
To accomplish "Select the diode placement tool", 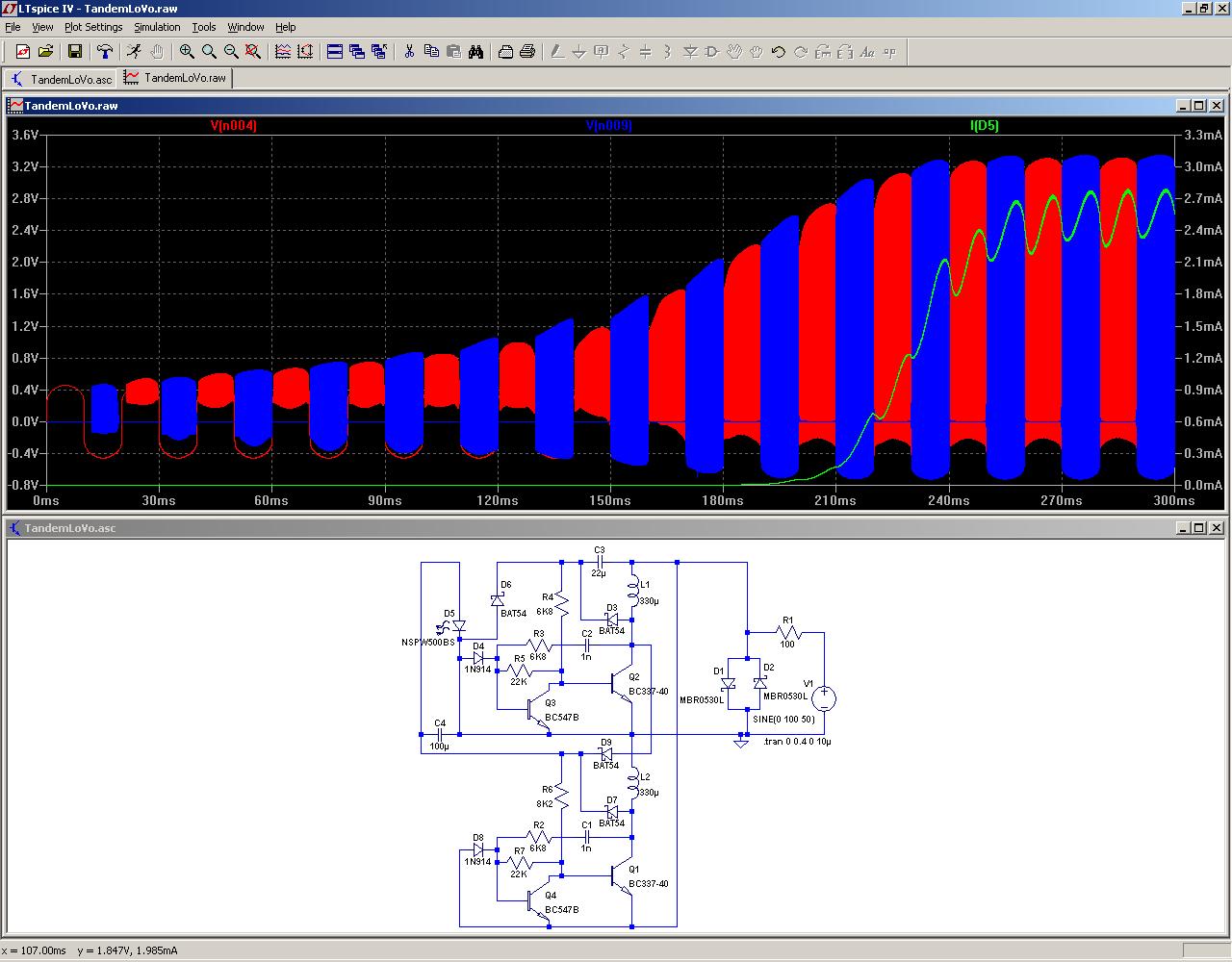I will click(x=690, y=52).
